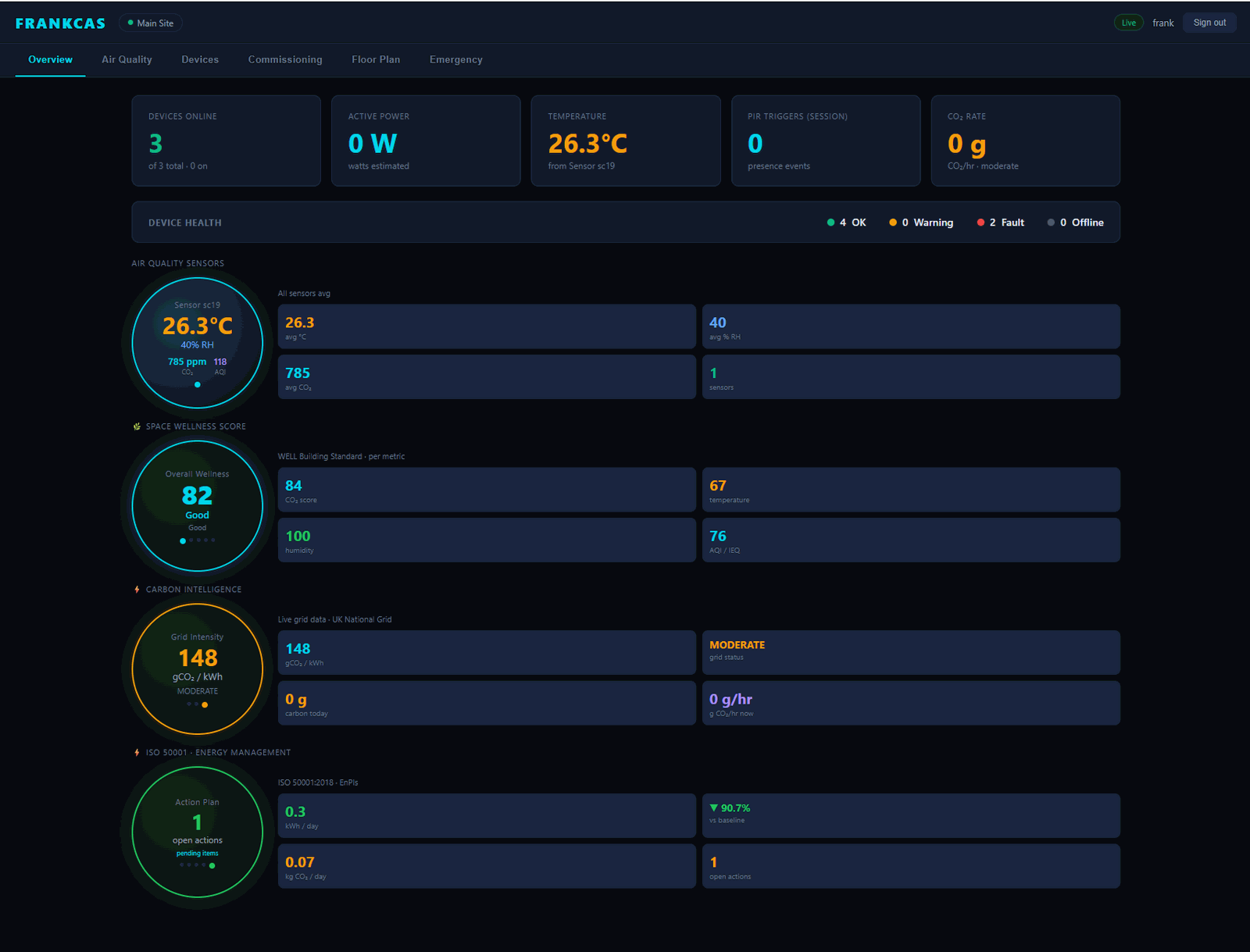The image size is (1250, 952).
Task: Click the ISO 50001:2018 EnPIs label
Action: pyautogui.click(x=318, y=783)
